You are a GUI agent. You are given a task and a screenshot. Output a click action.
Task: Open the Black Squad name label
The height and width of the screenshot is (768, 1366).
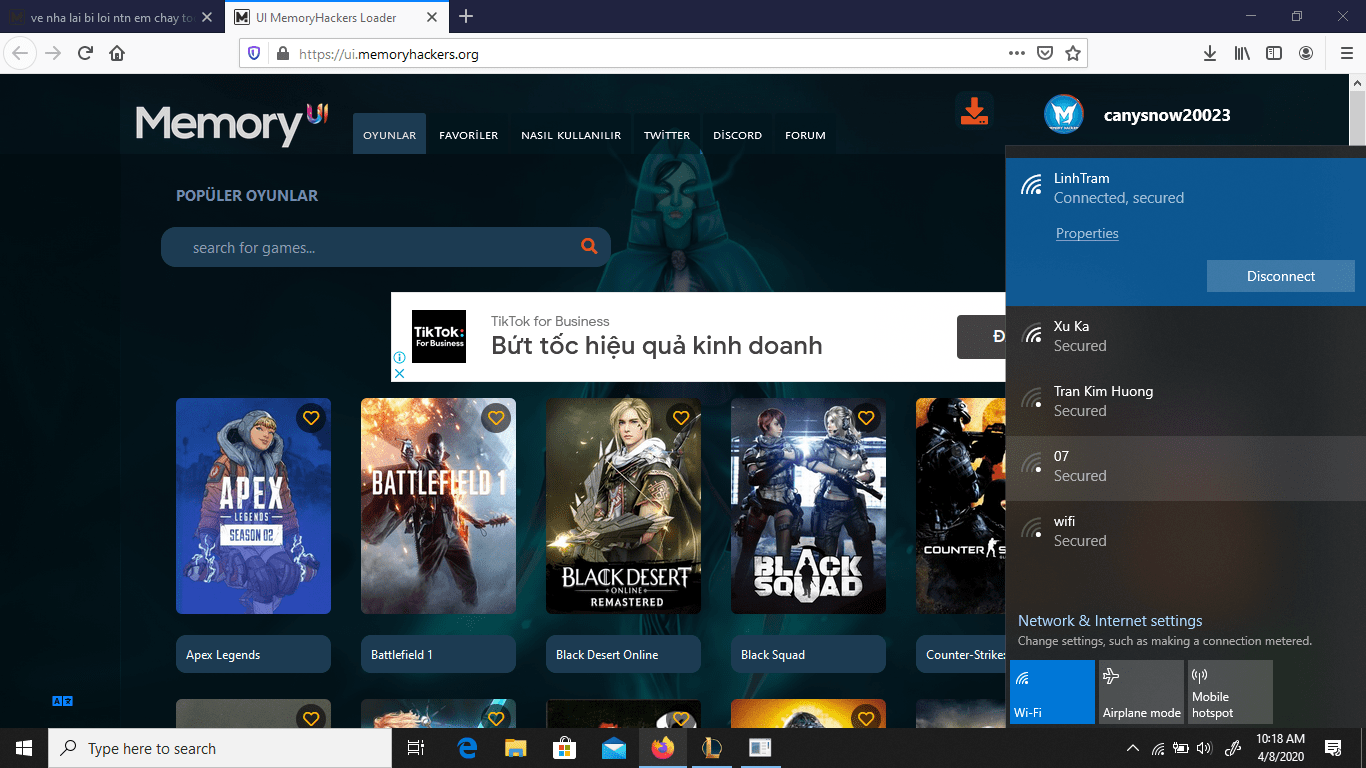(x=808, y=654)
